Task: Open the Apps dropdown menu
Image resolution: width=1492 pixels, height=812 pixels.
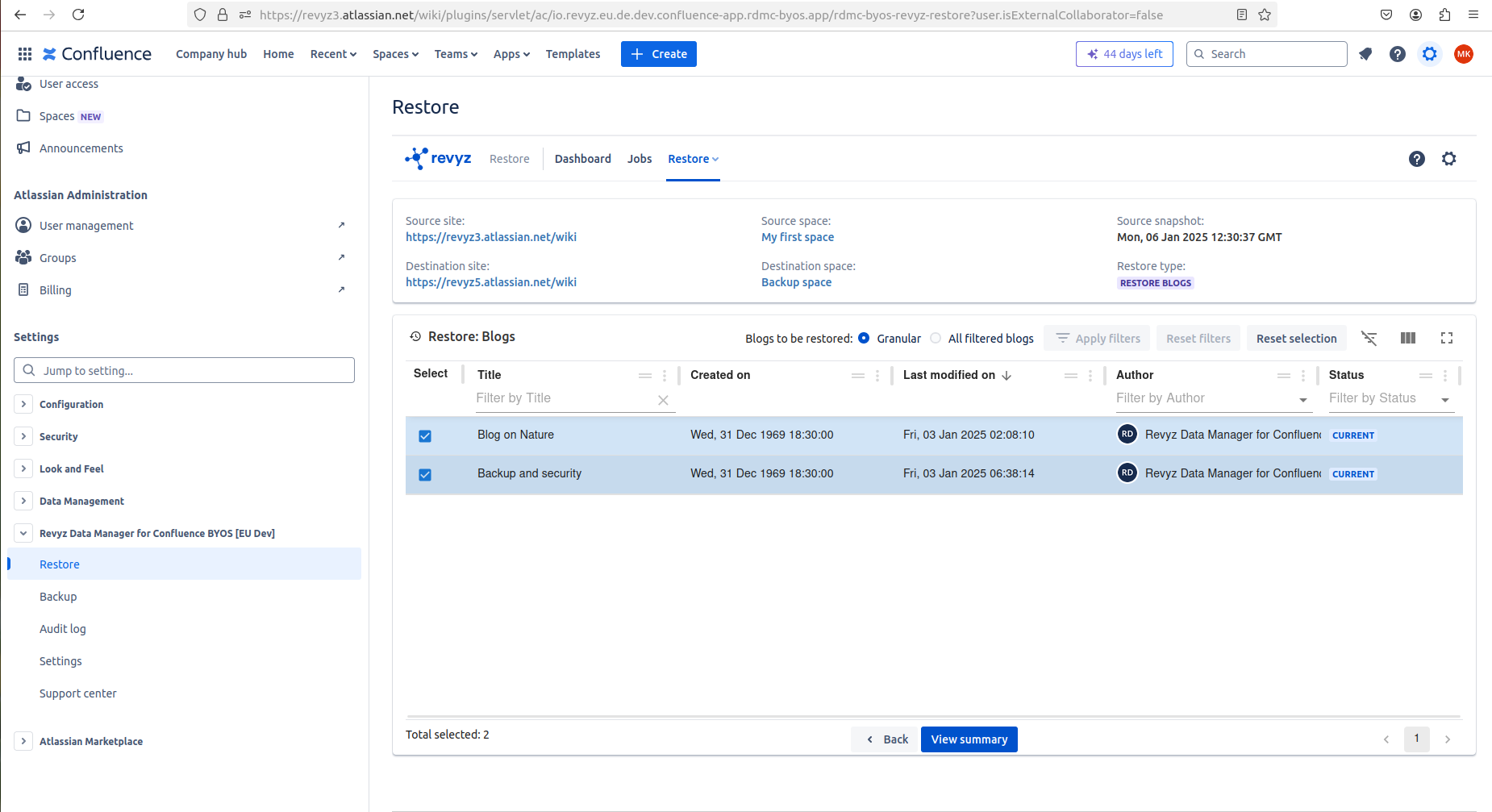Action: tap(511, 54)
